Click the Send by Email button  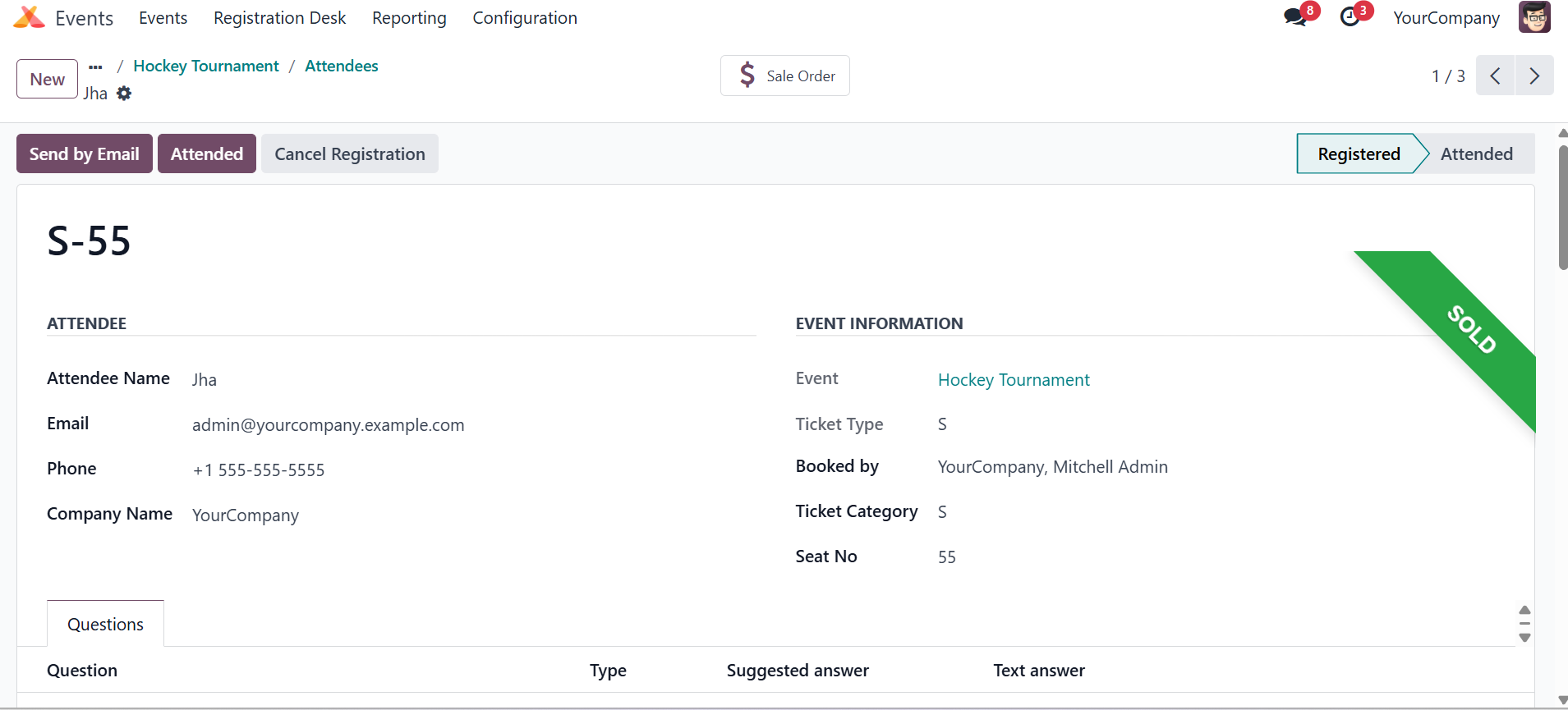point(85,153)
